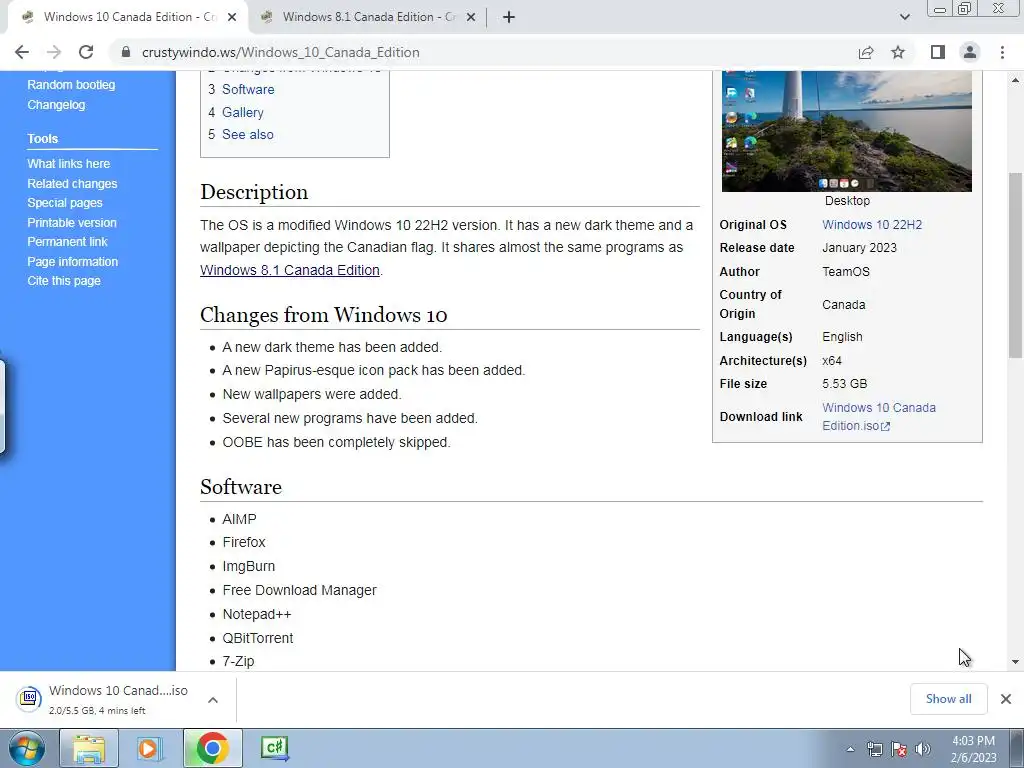
Task: Reload the page with the refresh icon
Action: pyautogui.click(x=86, y=52)
